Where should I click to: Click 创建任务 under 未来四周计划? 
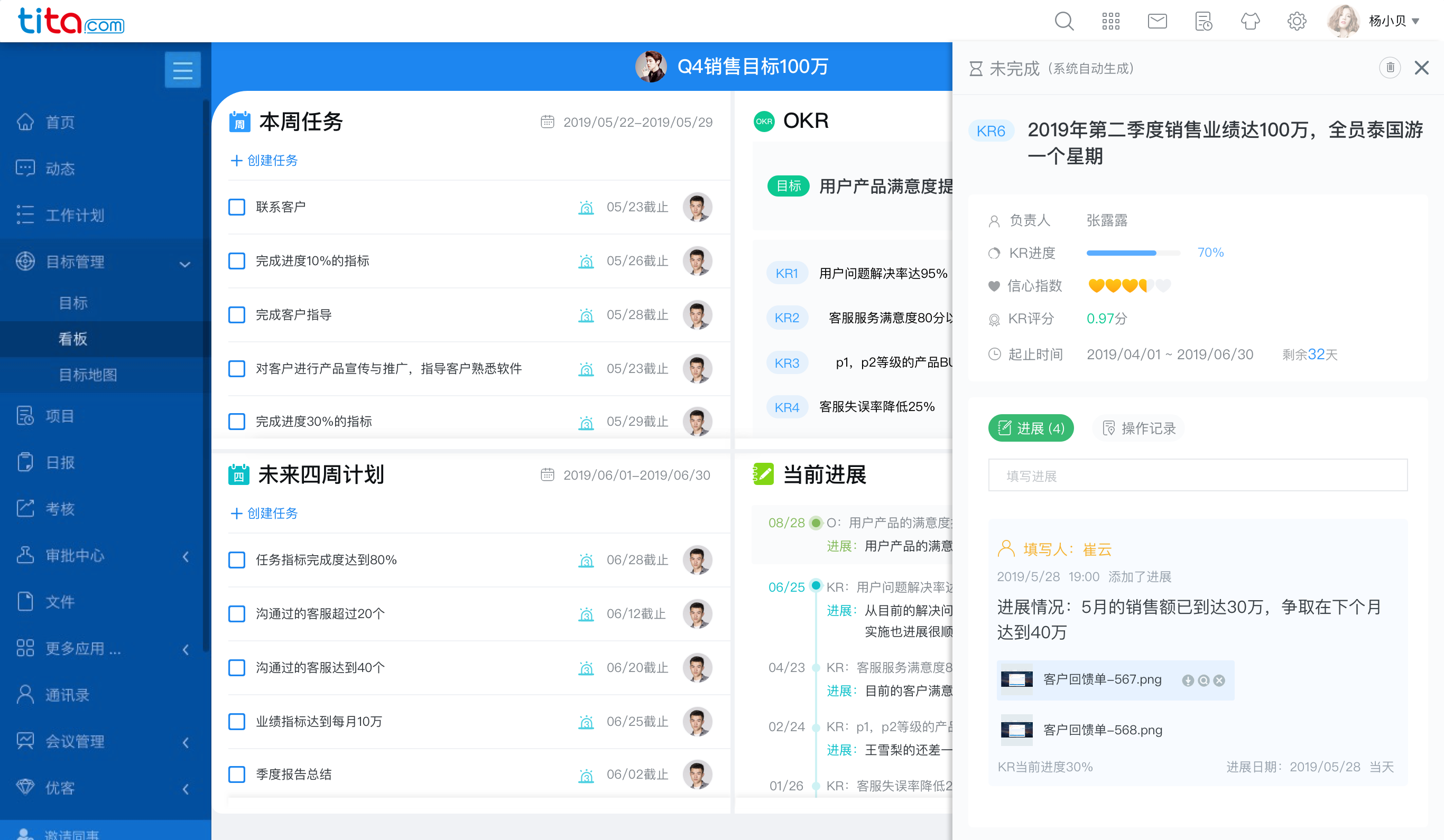pyautogui.click(x=264, y=513)
